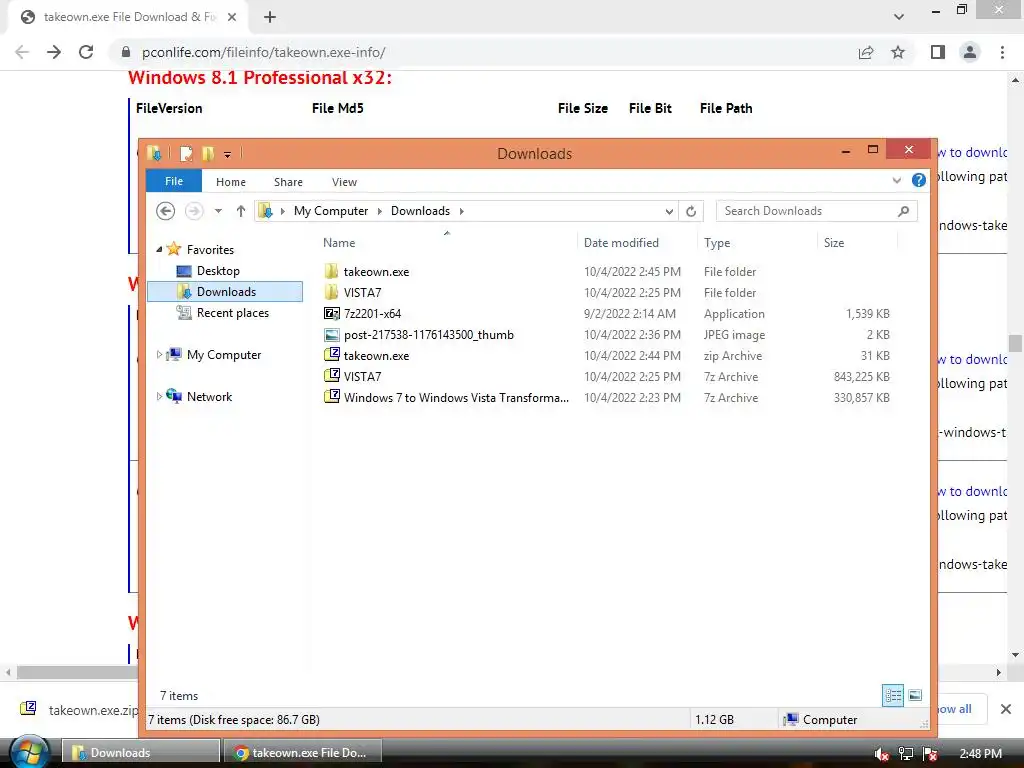
Task: Expand the My Computer tree node
Action: (x=159, y=355)
